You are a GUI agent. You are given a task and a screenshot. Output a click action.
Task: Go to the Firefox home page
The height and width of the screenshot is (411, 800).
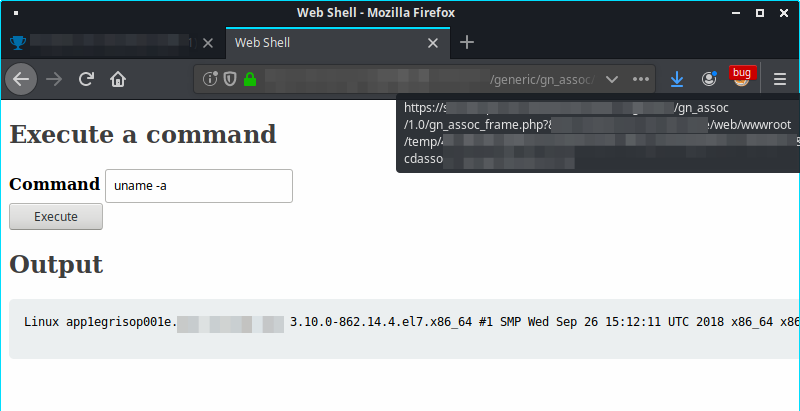pos(118,79)
